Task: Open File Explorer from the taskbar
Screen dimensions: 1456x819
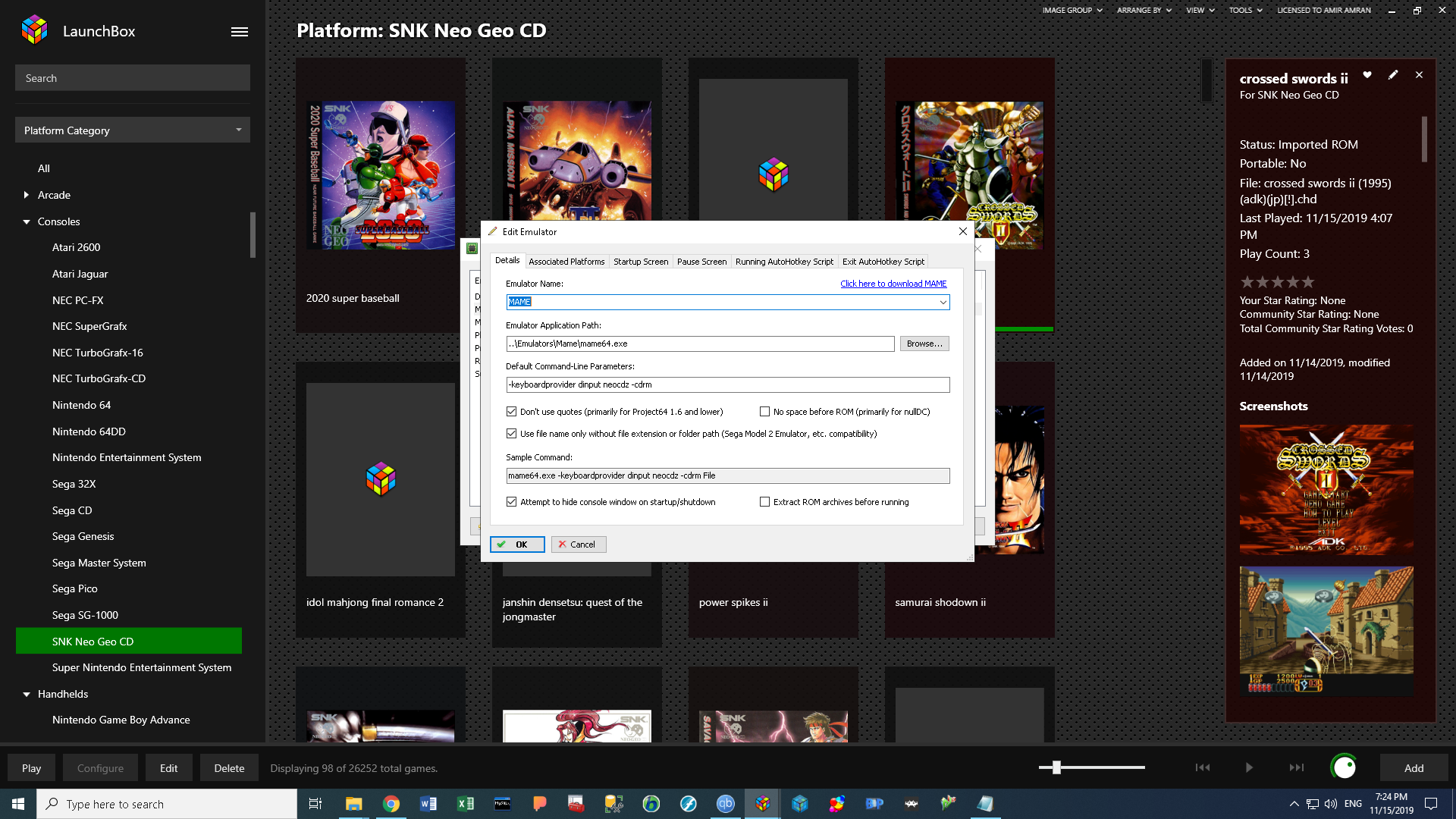Action: point(354,804)
